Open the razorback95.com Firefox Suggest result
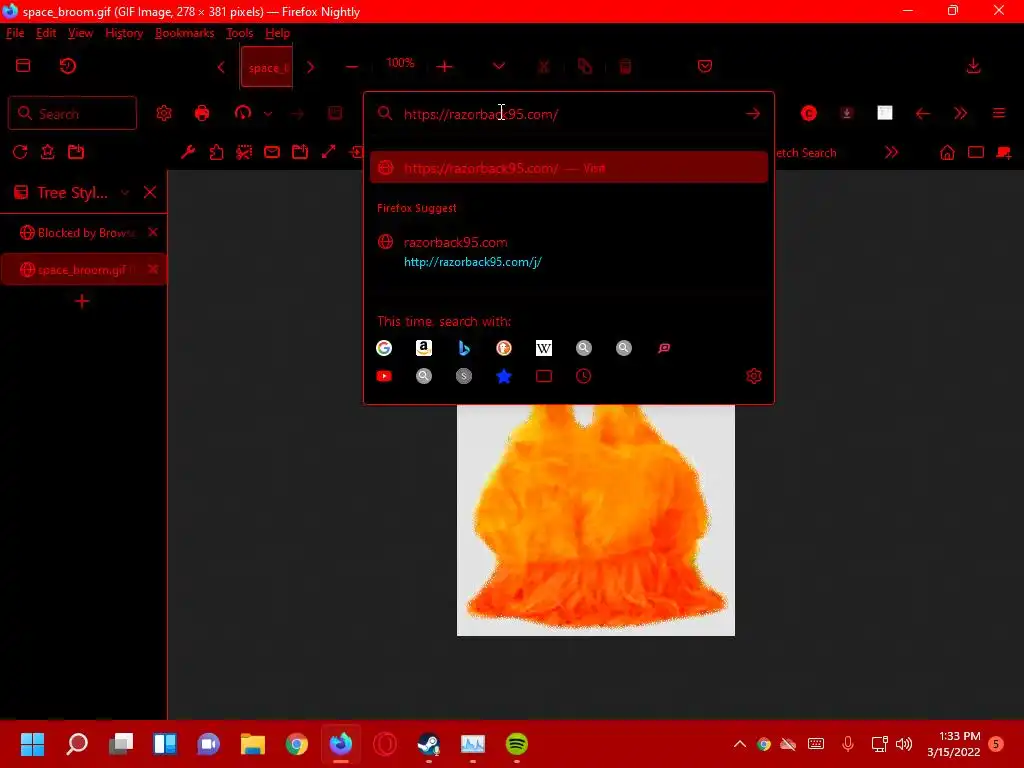 (x=569, y=251)
